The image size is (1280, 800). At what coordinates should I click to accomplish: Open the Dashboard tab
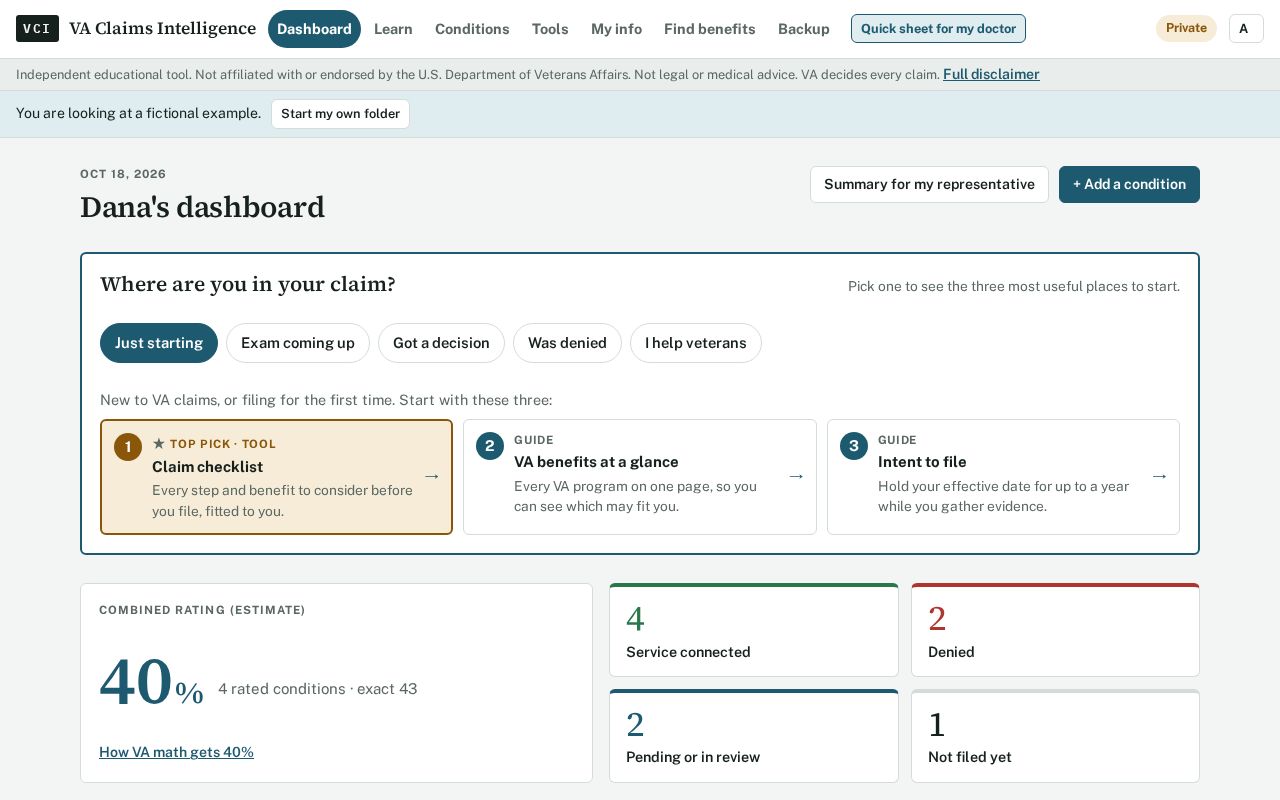pos(314,29)
